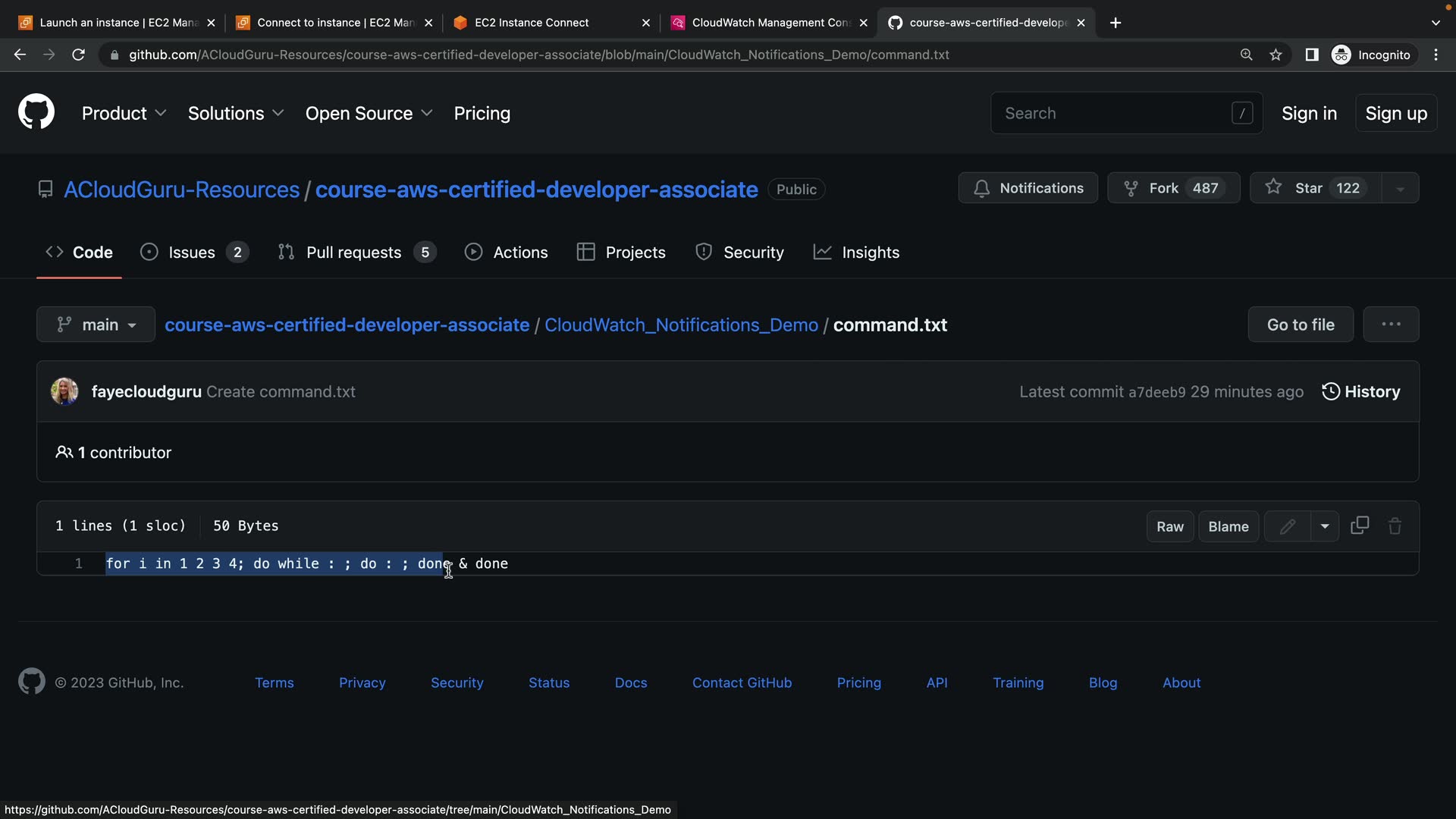Expand the Star lists dropdown arrow
The width and height of the screenshot is (1456, 819).
pos(1400,188)
